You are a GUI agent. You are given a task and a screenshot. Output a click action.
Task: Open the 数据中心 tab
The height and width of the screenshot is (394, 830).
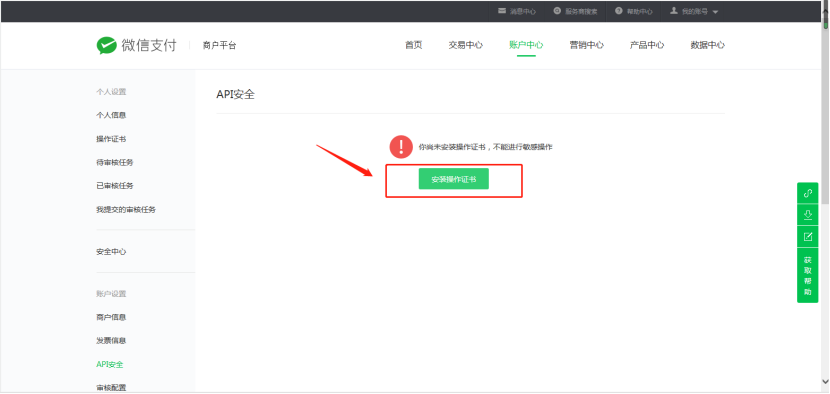tap(708, 45)
